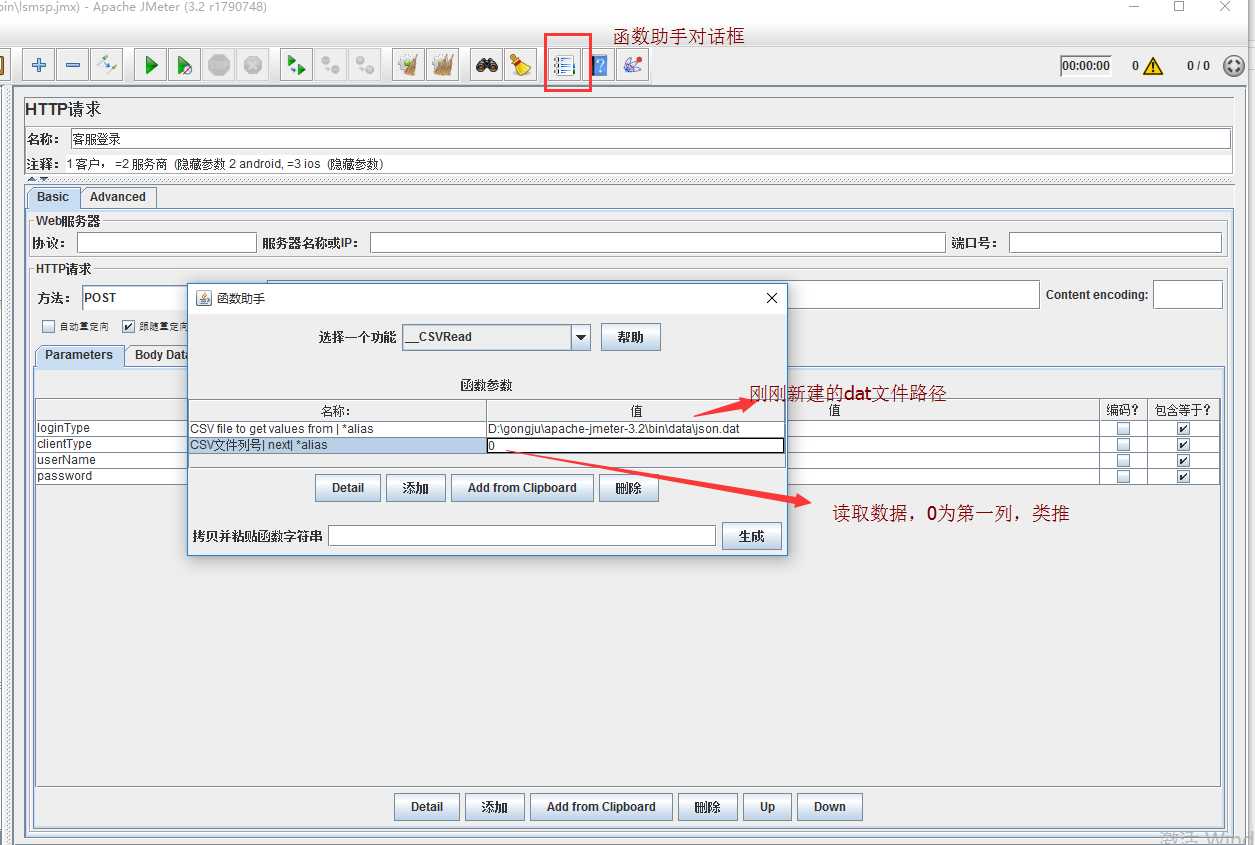This screenshot has width=1255, height=845.
Task: Click the 协议 protocol input field
Action: (x=167, y=243)
